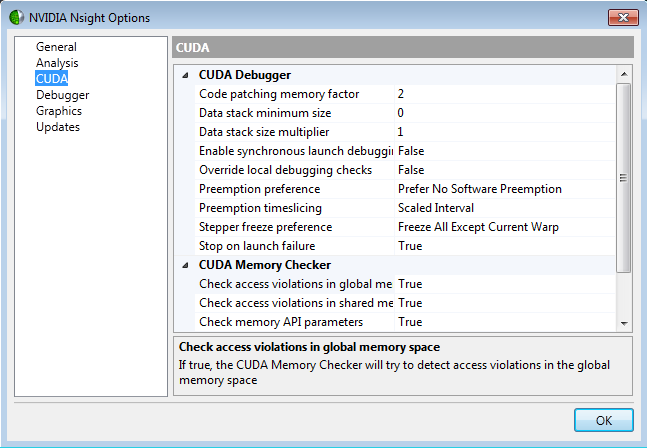The image size is (647, 448).
Task: Click the OK button
Action: point(603,420)
